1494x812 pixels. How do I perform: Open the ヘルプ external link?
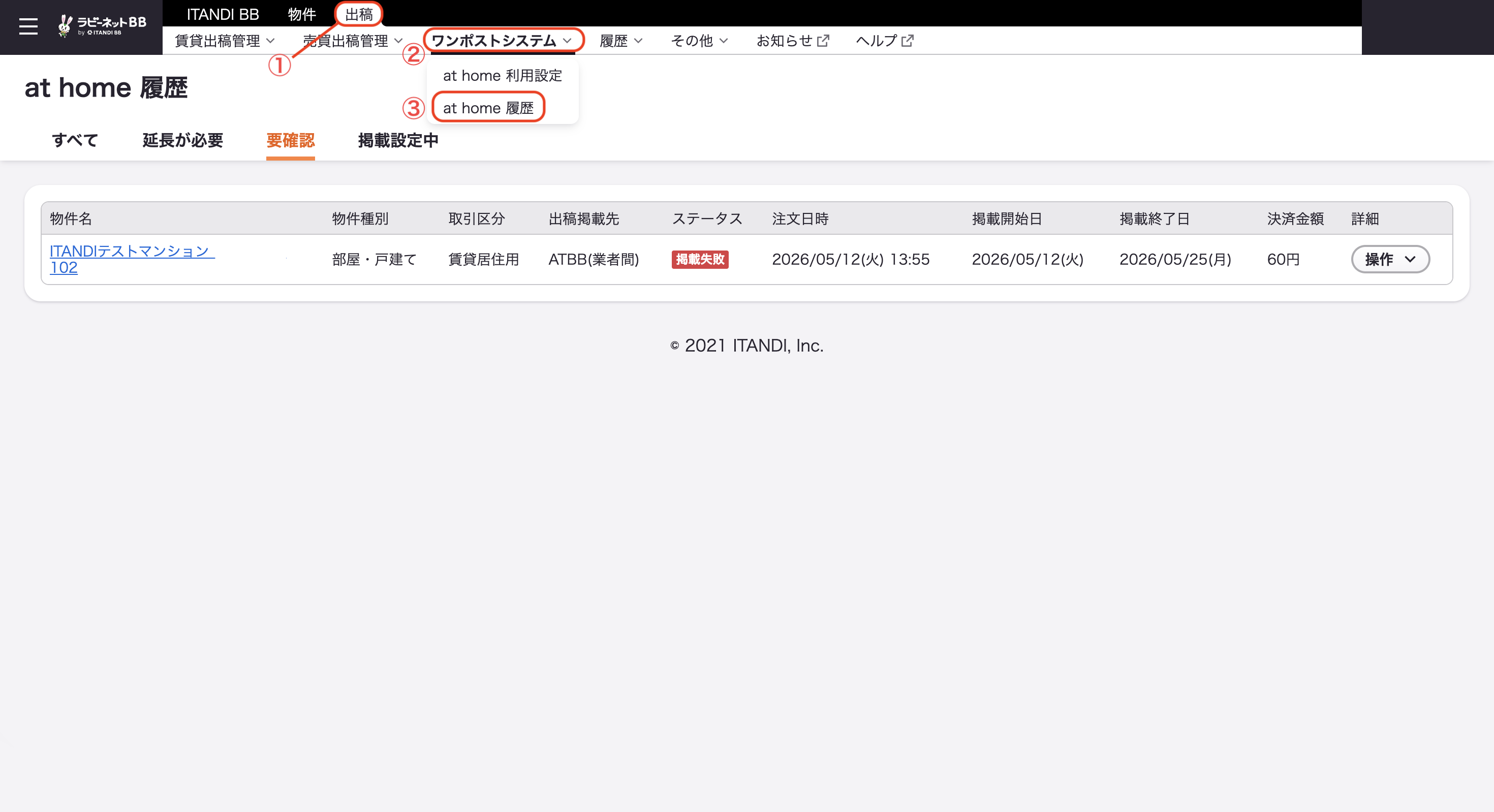884,41
